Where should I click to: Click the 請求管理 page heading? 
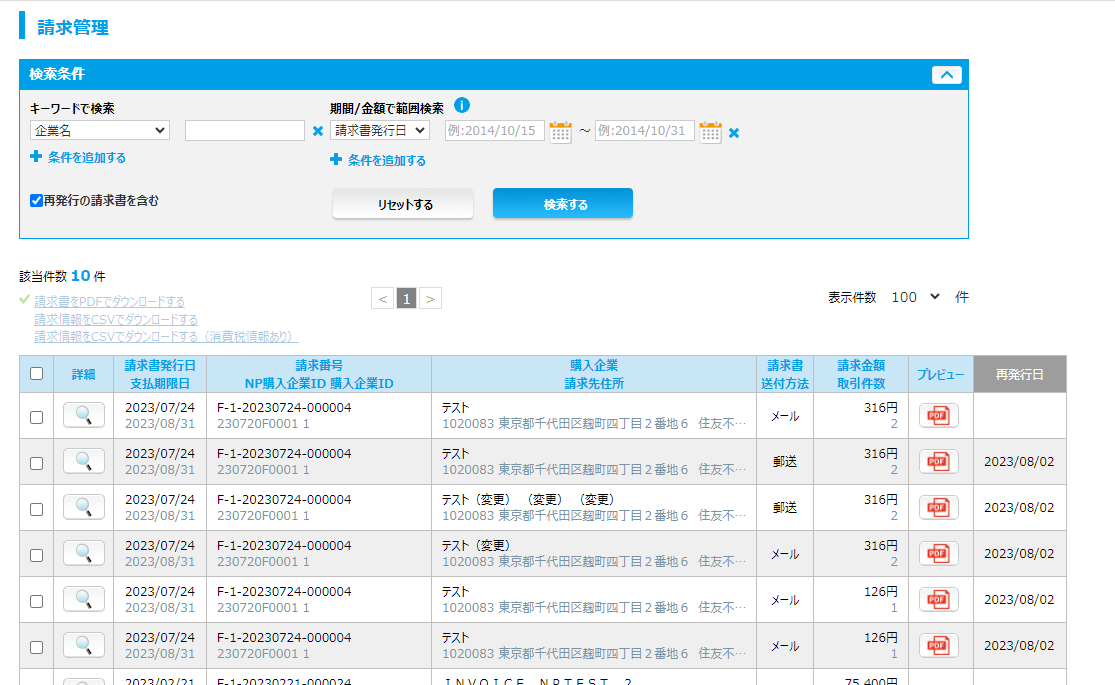click(73, 28)
